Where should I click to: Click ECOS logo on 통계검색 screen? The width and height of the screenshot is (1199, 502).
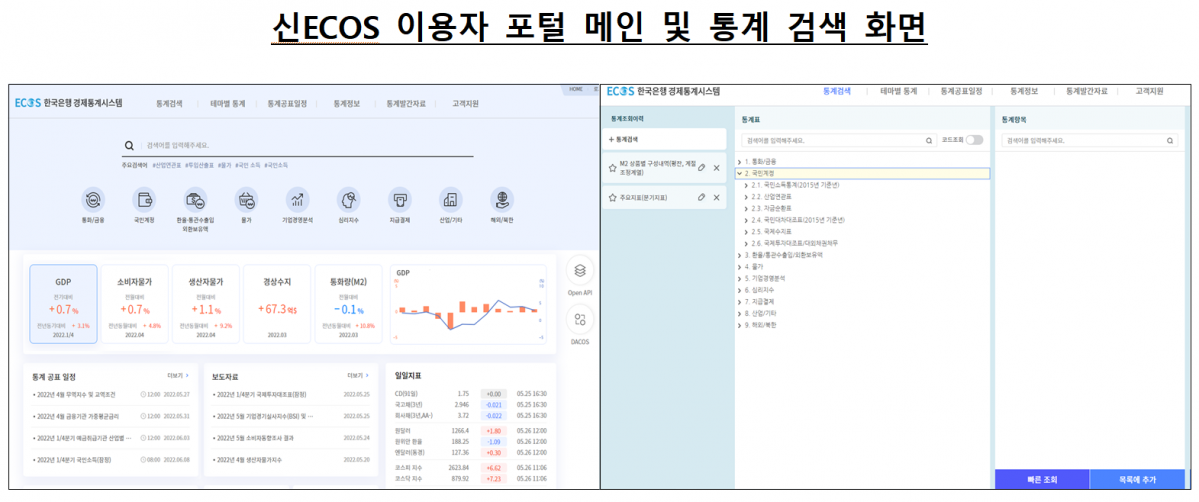click(x=619, y=91)
